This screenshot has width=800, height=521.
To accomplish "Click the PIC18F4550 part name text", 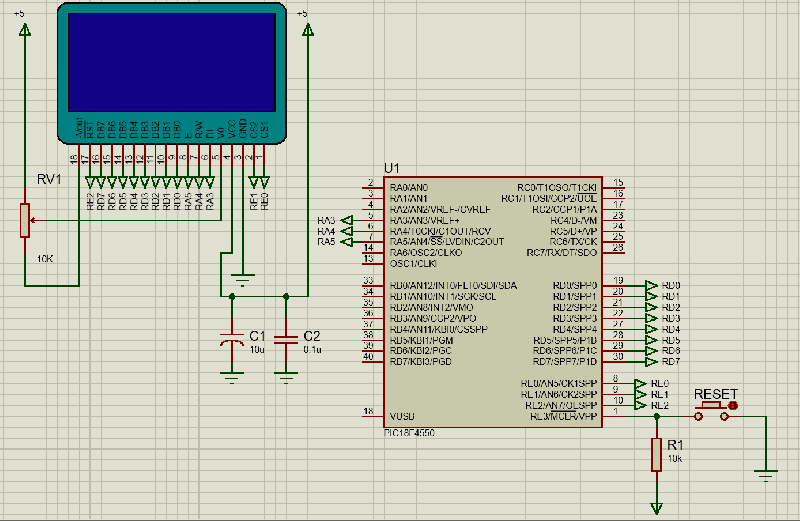I will pos(409,433).
